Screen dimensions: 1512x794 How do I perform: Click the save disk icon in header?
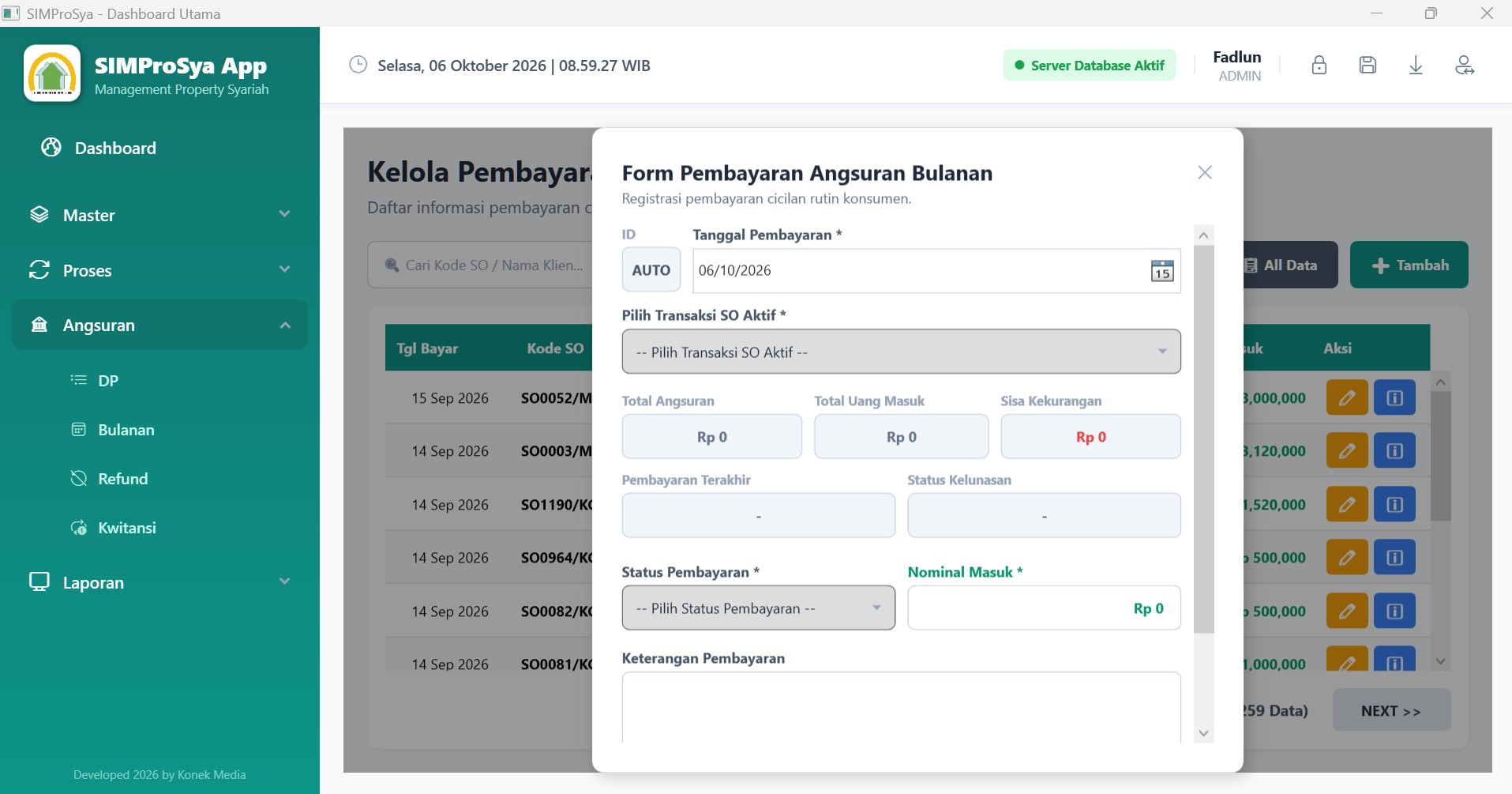click(x=1368, y=65)
